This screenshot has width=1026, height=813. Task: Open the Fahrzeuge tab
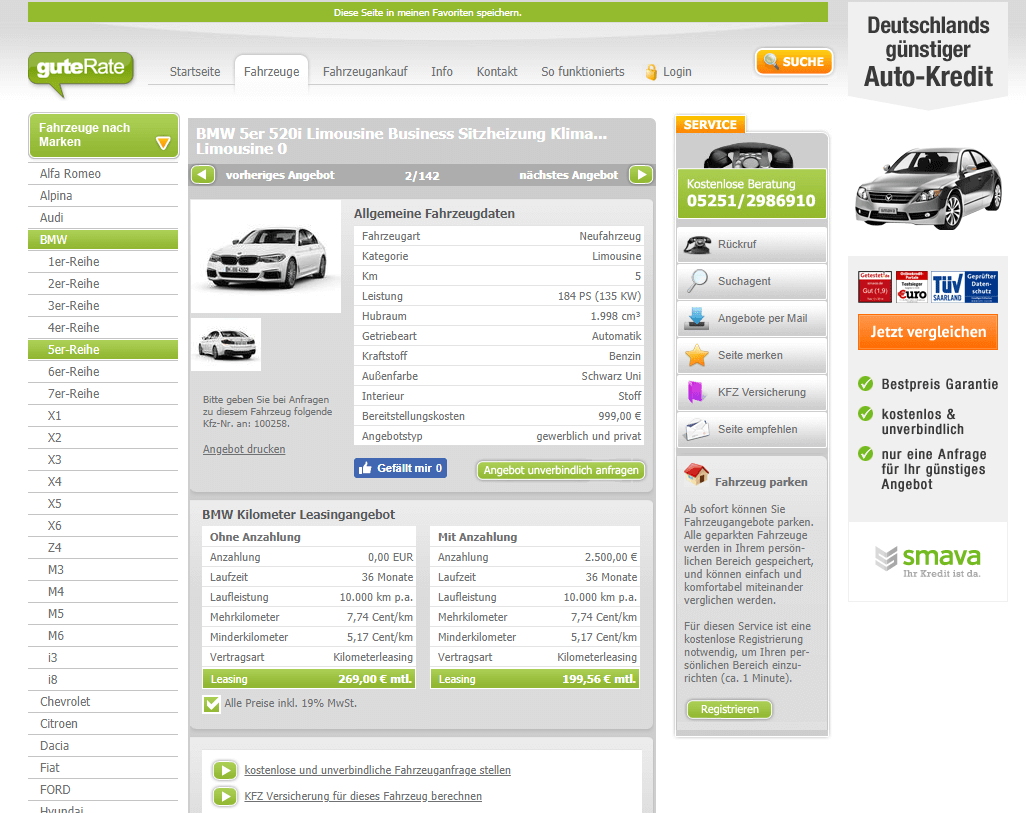[x=272, y=72]
